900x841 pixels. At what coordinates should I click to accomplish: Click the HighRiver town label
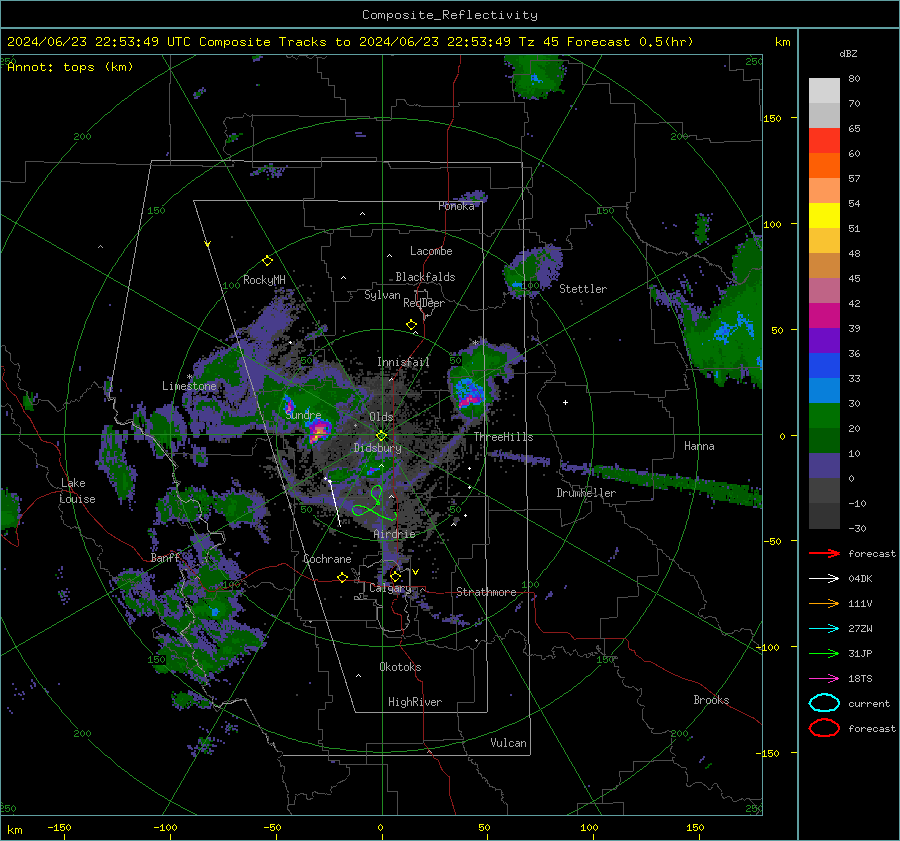click(415, 702)
